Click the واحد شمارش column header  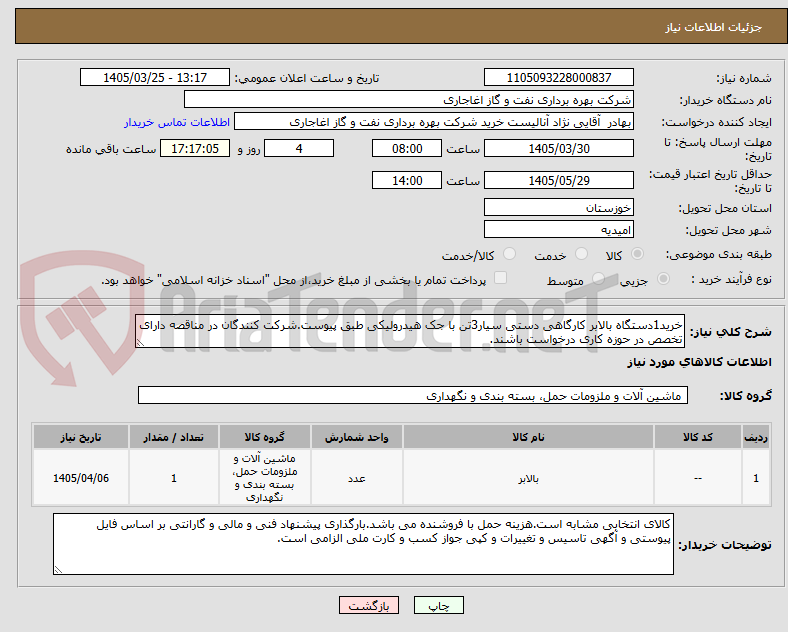(356, 437)
